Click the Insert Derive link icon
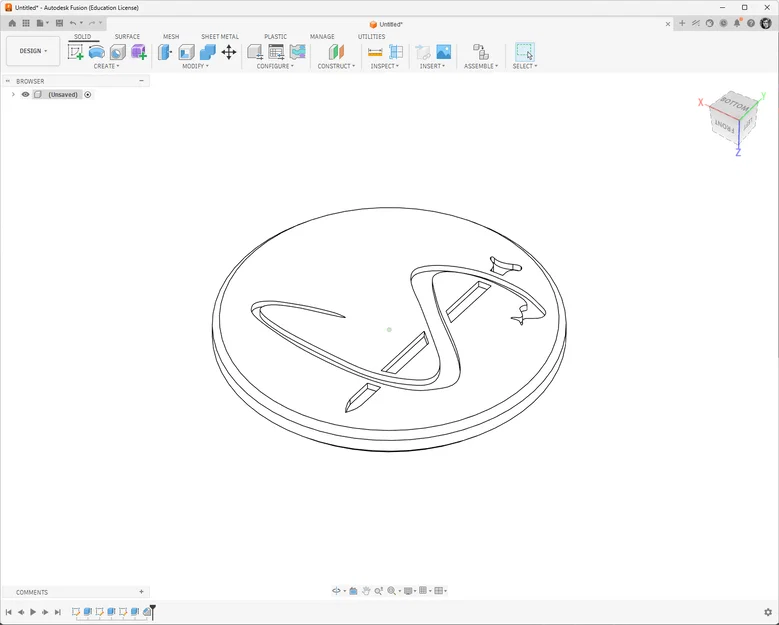The image size is (779, 625). point(423,52)
